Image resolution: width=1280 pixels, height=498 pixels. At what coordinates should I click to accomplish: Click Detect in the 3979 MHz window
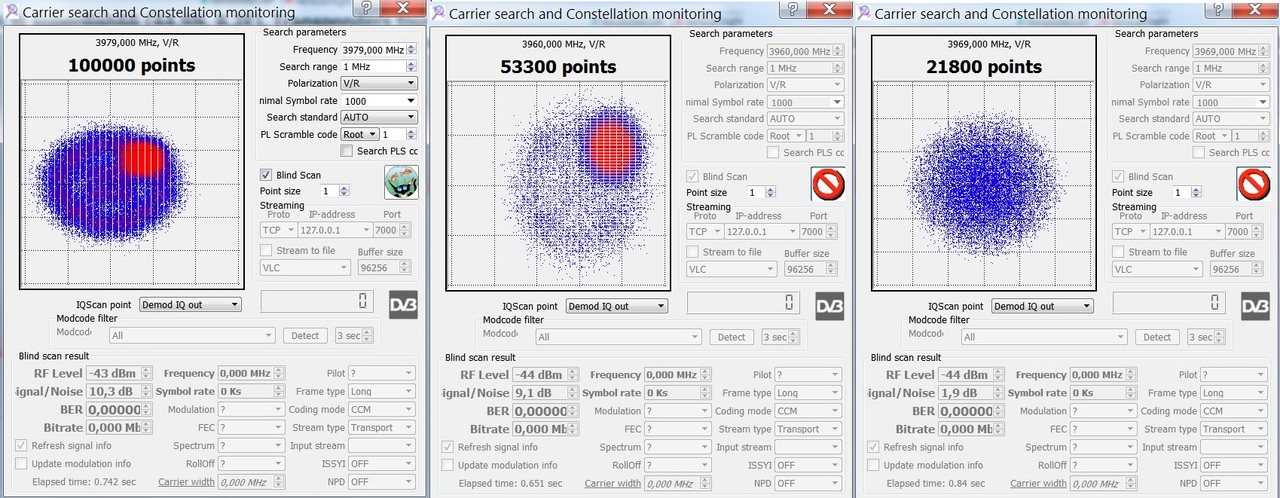click(x=305, y=336)
